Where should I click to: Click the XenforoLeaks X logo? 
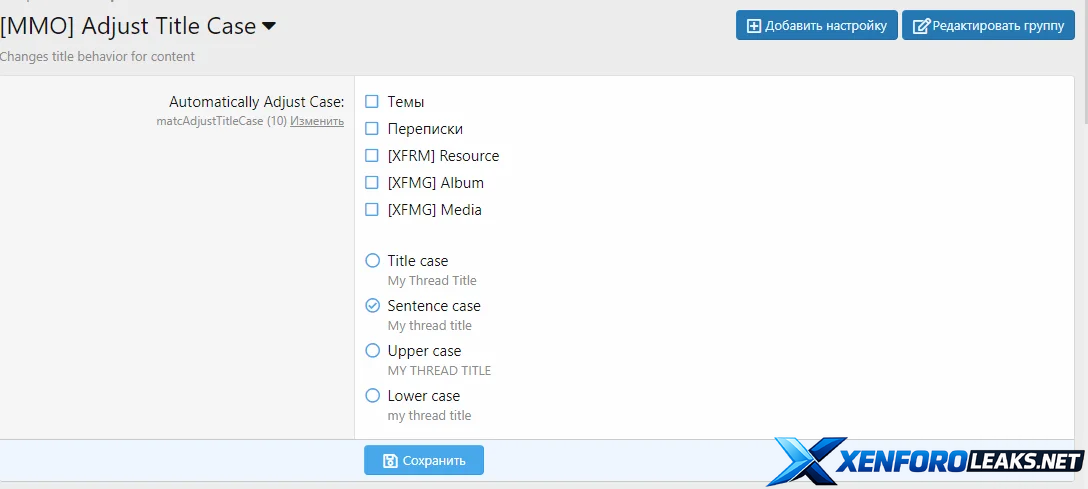(x=808, y=462)
